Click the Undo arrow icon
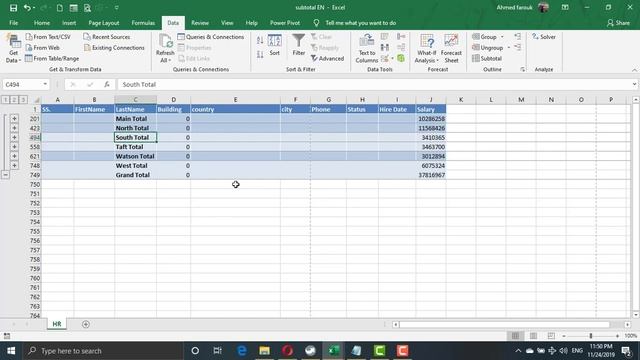This screenshot has width=640, height=360. click(27, 8)
